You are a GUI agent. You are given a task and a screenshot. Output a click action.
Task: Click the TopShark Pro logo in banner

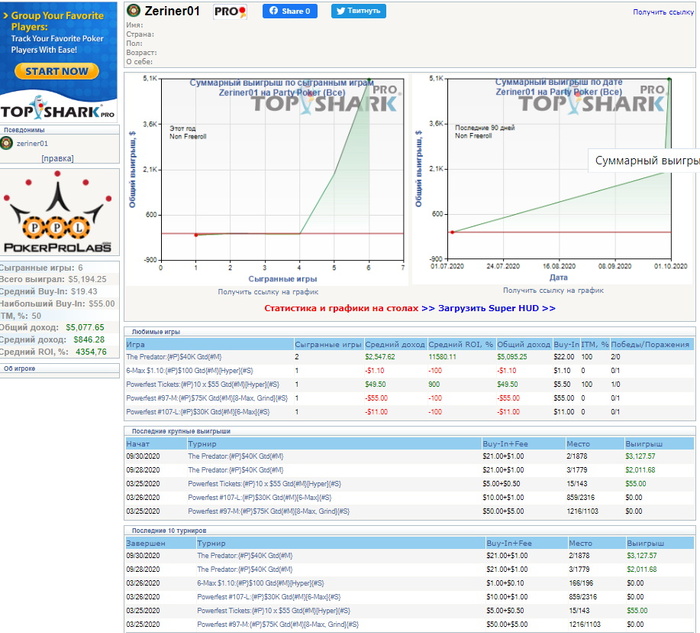57,109
